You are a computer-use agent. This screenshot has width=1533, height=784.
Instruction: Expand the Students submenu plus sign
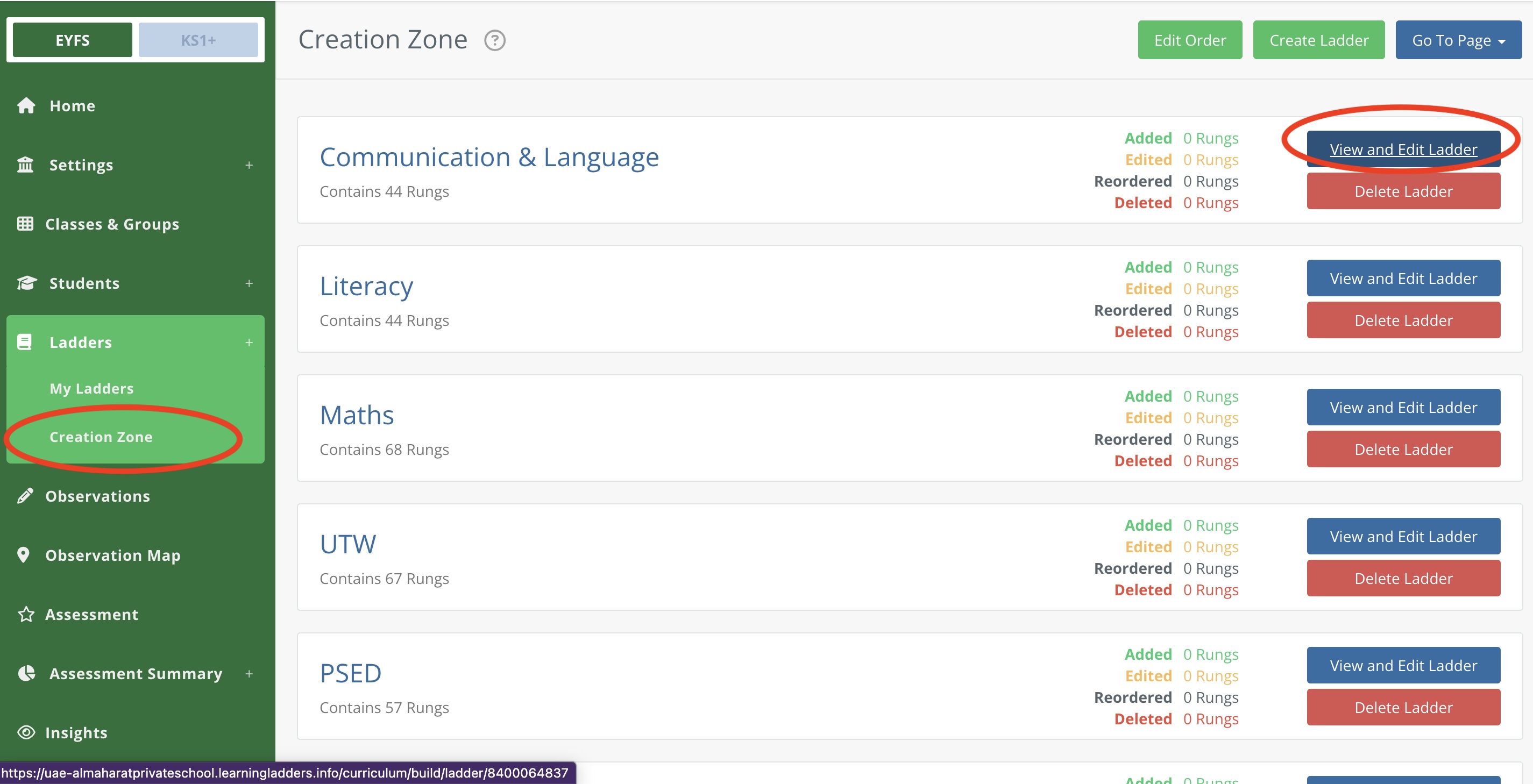pos(249,283)
